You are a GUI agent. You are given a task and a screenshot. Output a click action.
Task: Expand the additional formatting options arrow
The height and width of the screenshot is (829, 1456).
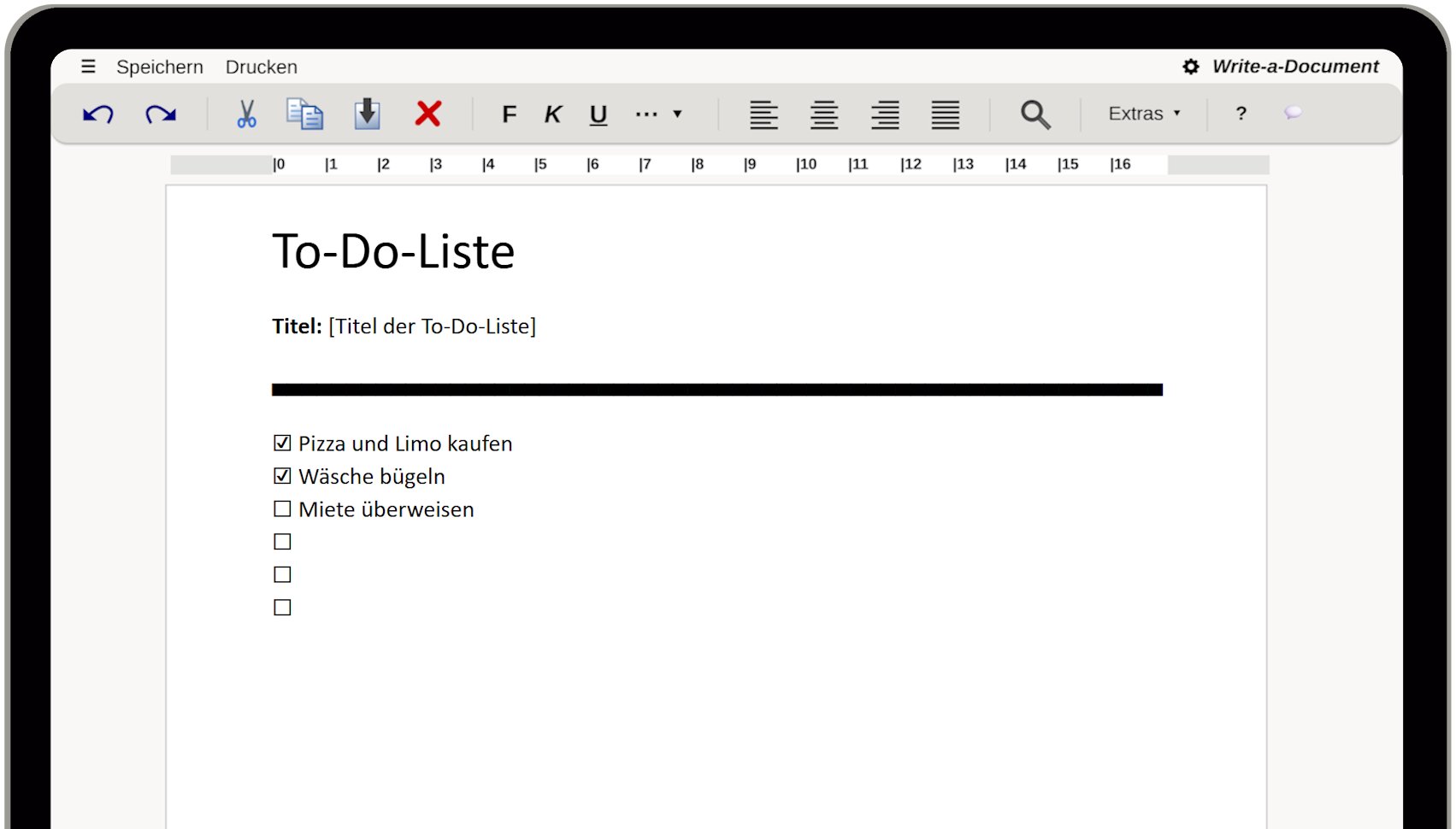click(x=676, y=114)
